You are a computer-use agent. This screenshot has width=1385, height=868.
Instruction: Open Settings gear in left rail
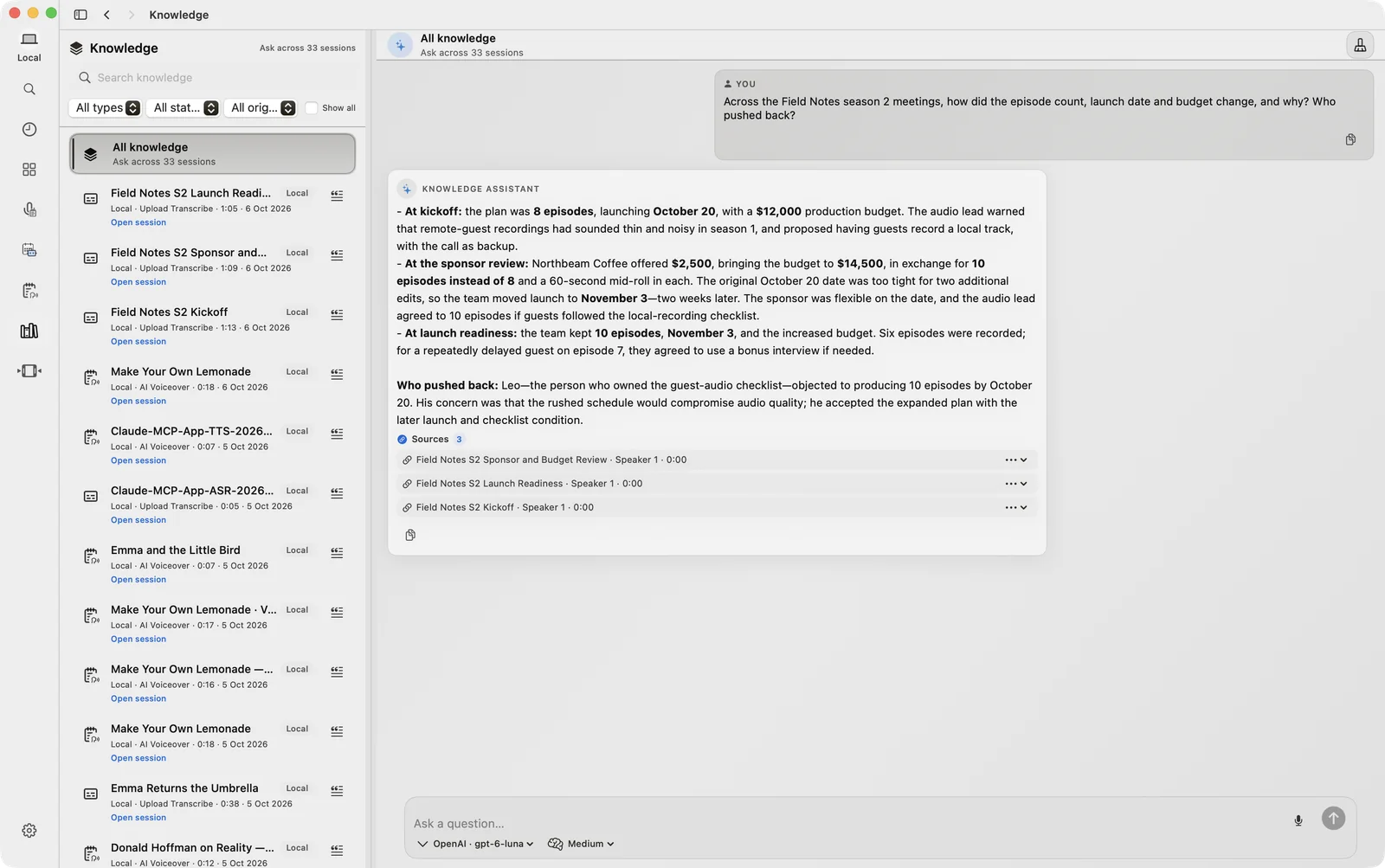tap(29, 831)
